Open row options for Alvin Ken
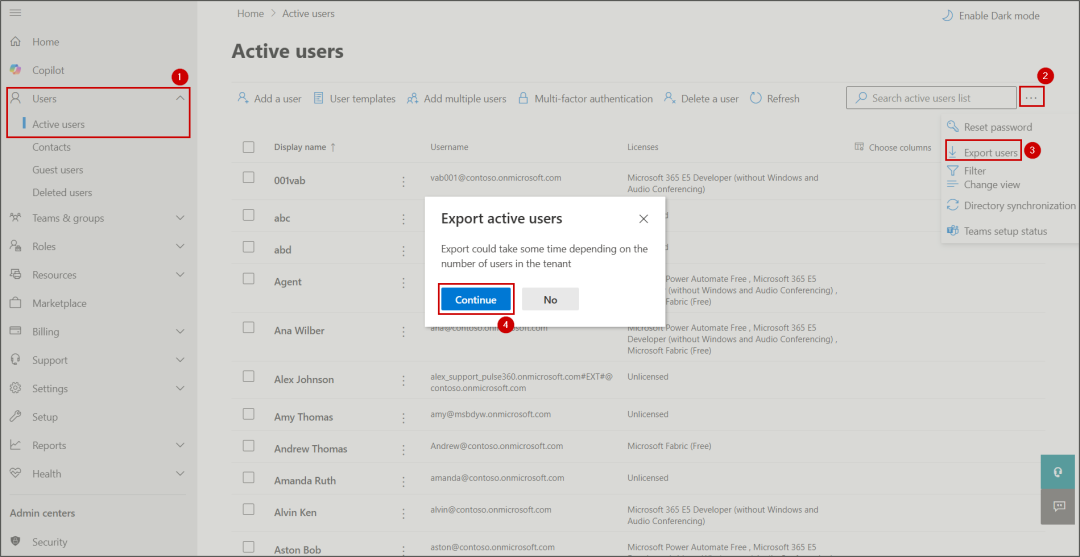 [x=404, y=513]
